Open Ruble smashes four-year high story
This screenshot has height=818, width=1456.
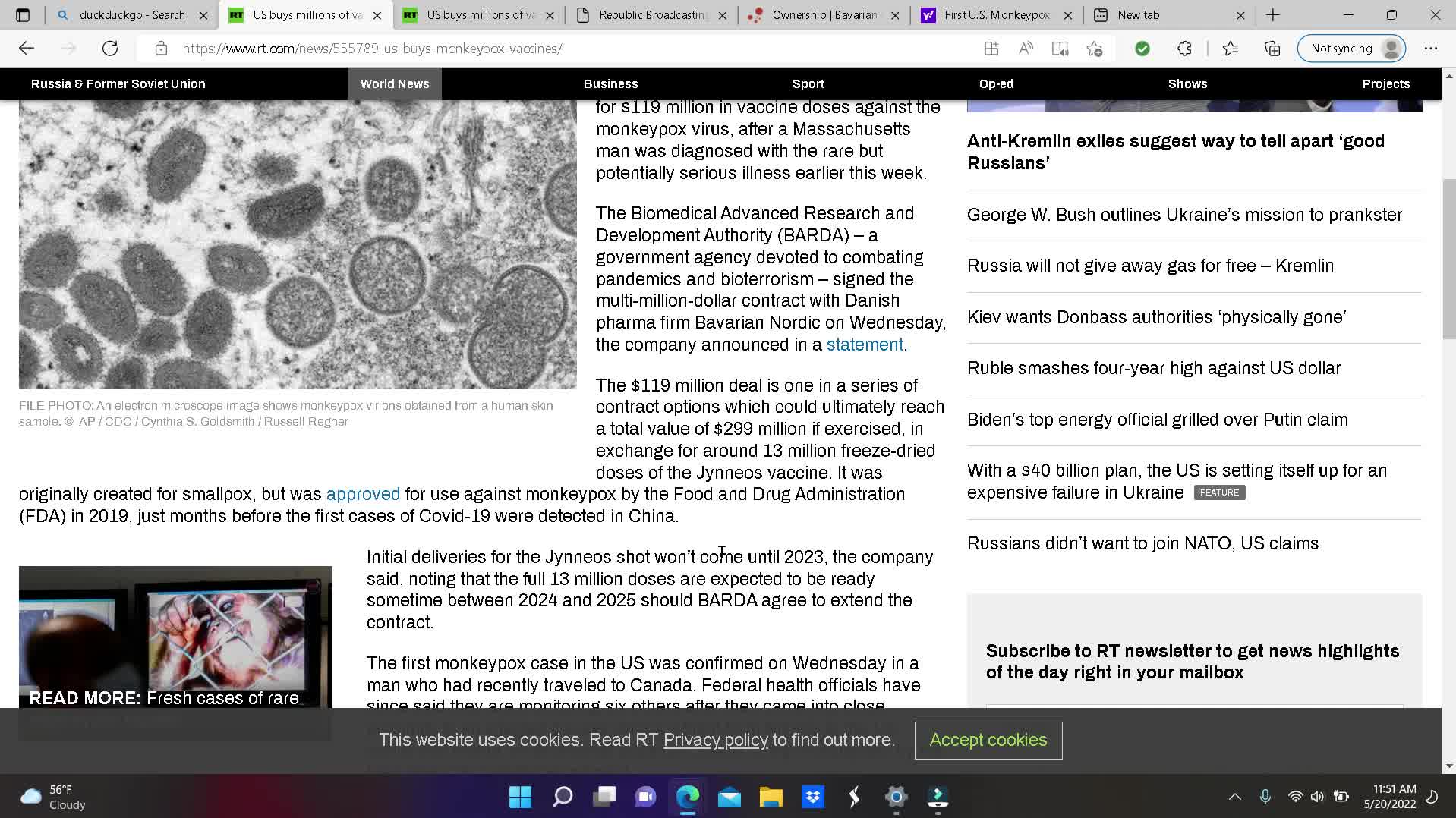(1154, 368)
